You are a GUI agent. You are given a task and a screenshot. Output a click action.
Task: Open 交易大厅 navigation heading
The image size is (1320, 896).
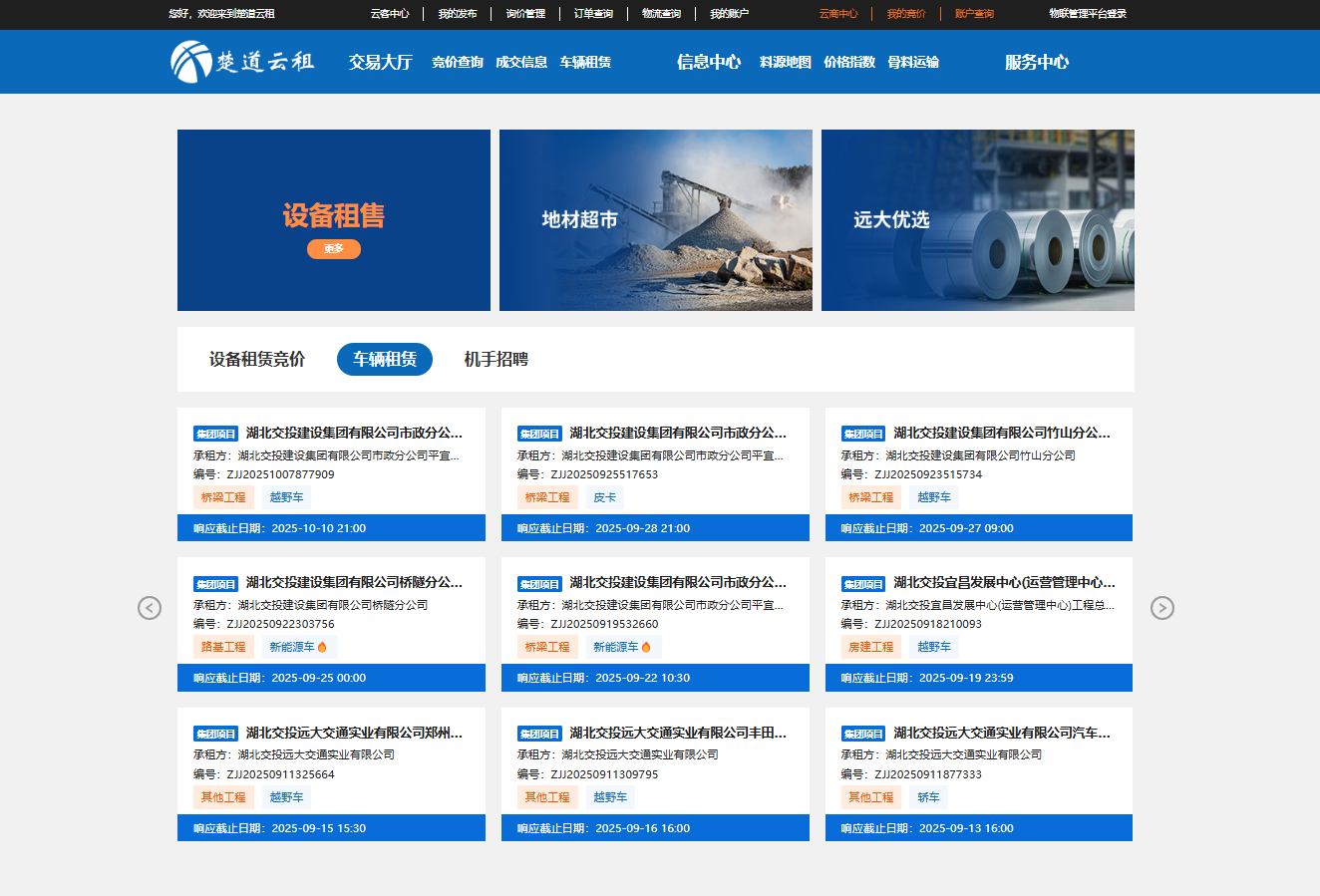coord(381,62)
